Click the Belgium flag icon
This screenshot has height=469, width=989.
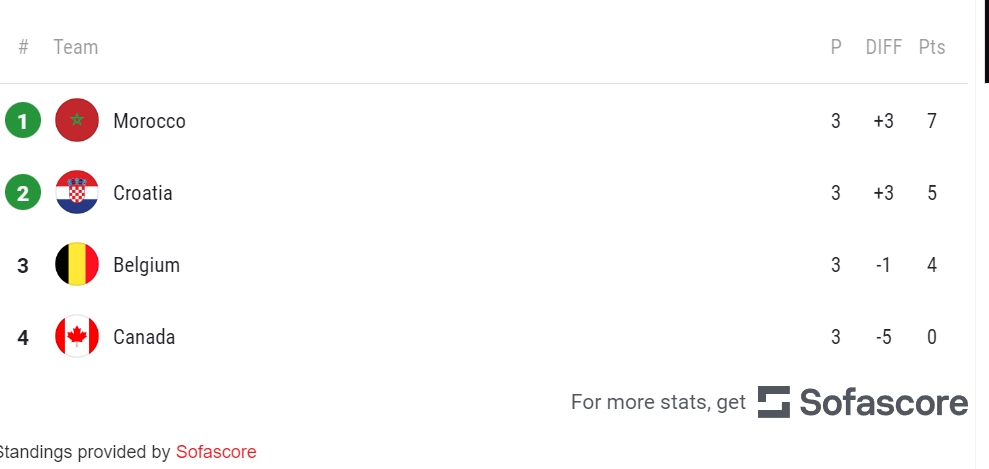point(77,265)
